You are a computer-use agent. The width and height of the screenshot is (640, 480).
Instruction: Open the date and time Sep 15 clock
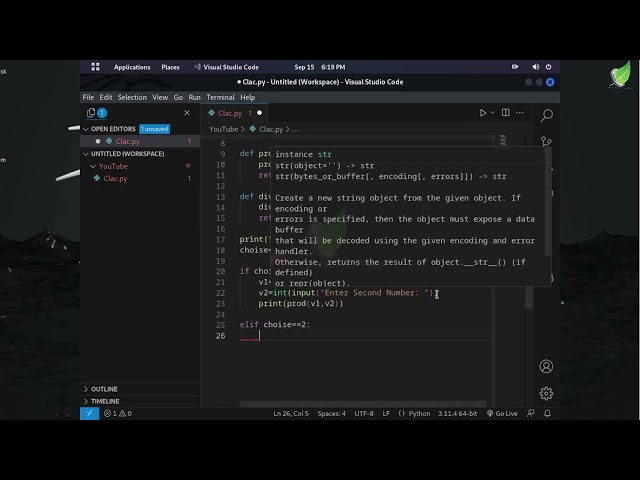coord(320,67)
